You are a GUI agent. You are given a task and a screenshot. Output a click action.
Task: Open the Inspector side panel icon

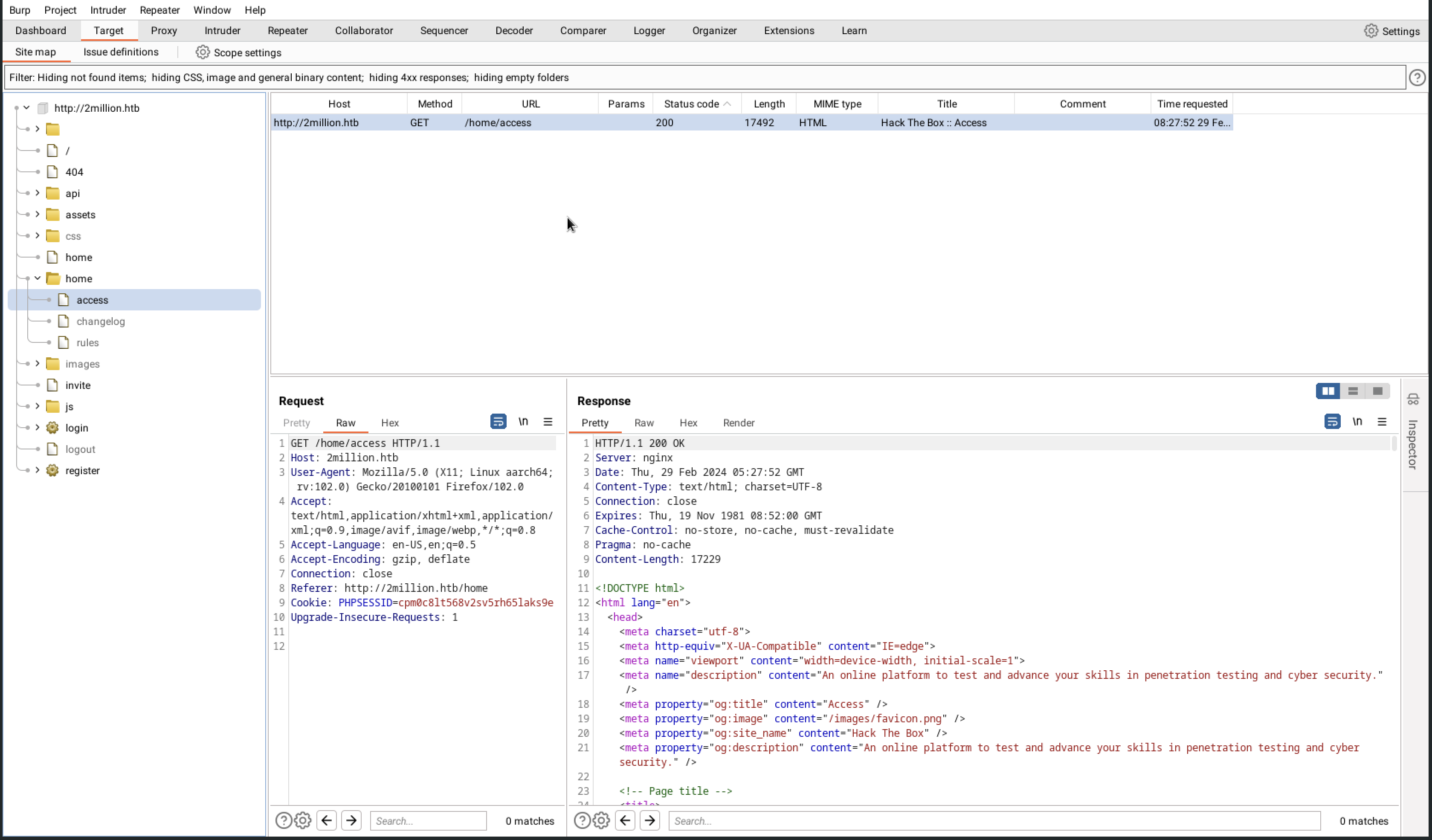click(x=1413, y=399)
